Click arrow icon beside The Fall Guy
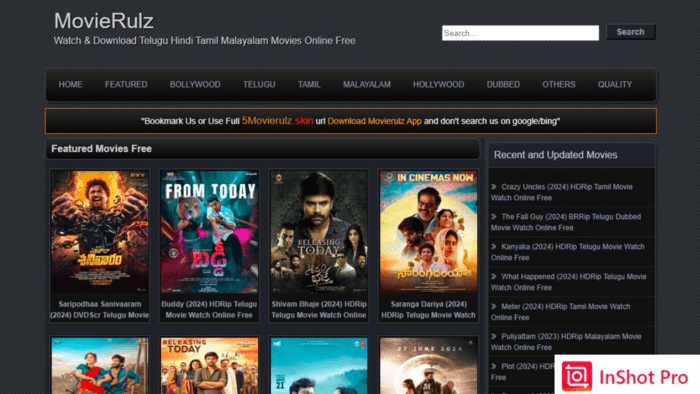The image size is (700, 394). [x=494, y=216]
